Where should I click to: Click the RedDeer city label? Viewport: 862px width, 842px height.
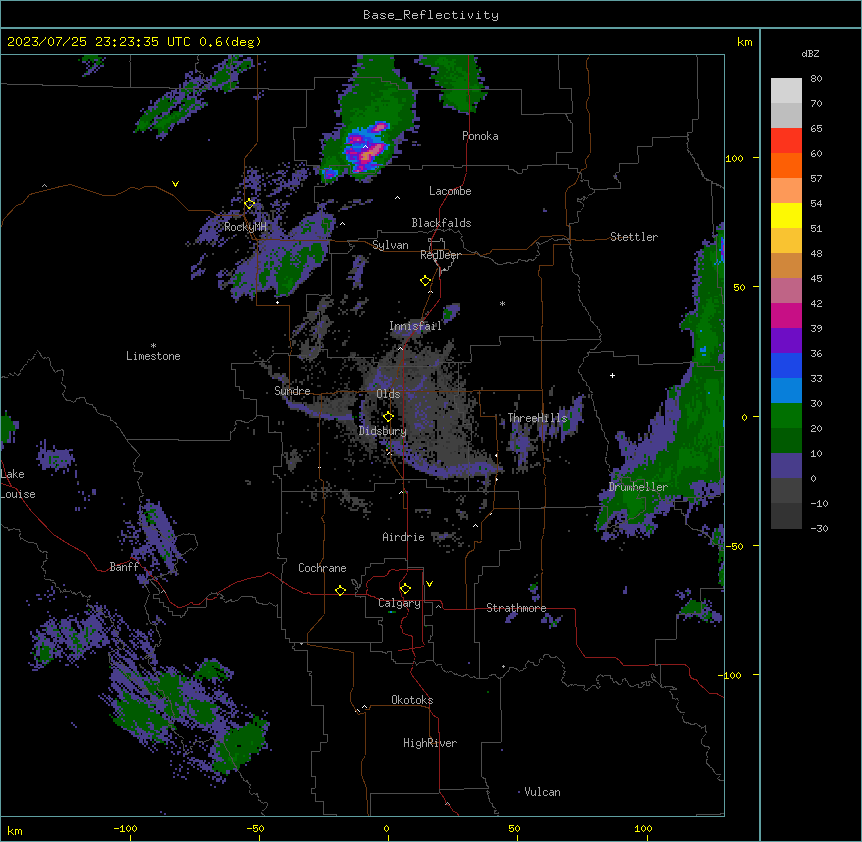(440, 255)
